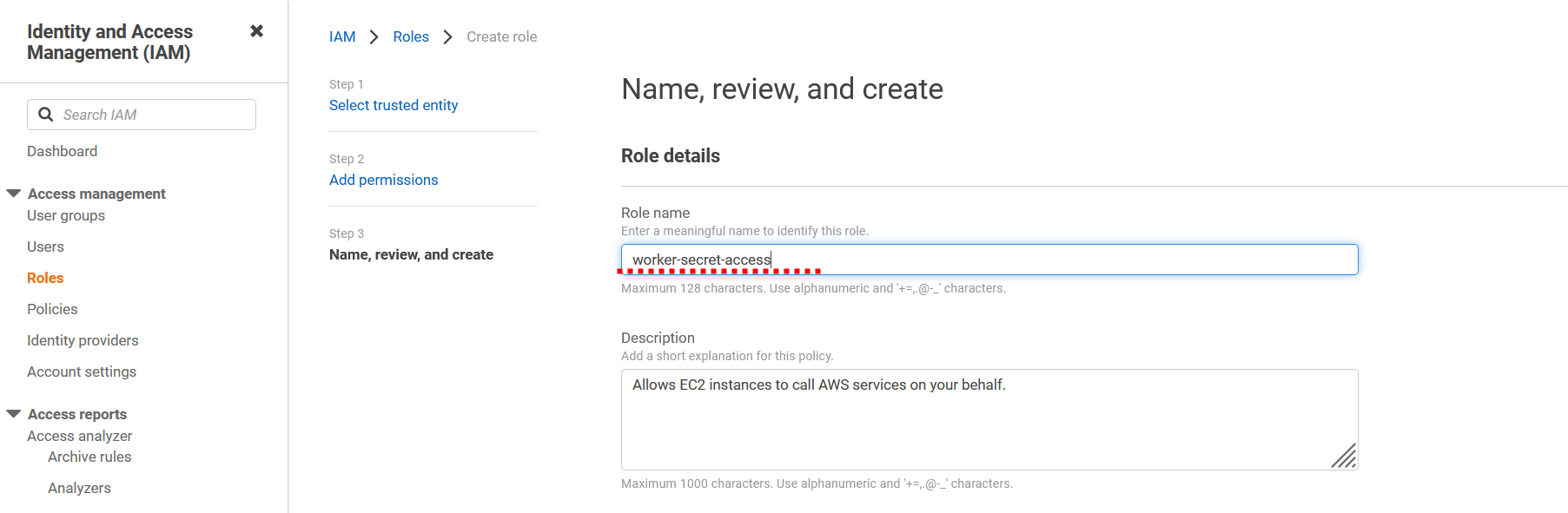Collapse the Access management section
This screenshot has width=1568, height=513.
coord(14,194)
